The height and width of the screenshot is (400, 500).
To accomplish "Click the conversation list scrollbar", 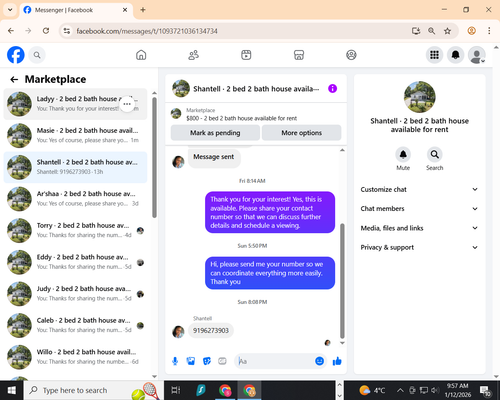I will (x=154, y=157).
